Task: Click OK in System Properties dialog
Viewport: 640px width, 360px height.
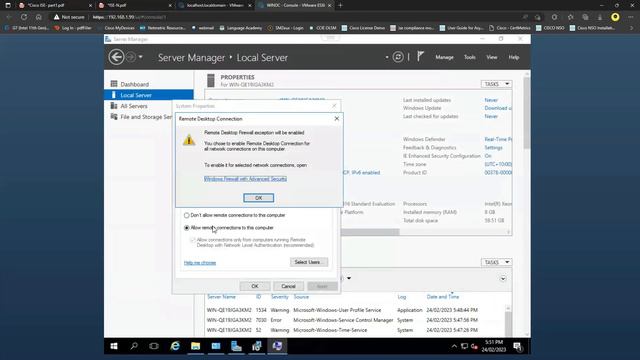Action: 255,286
